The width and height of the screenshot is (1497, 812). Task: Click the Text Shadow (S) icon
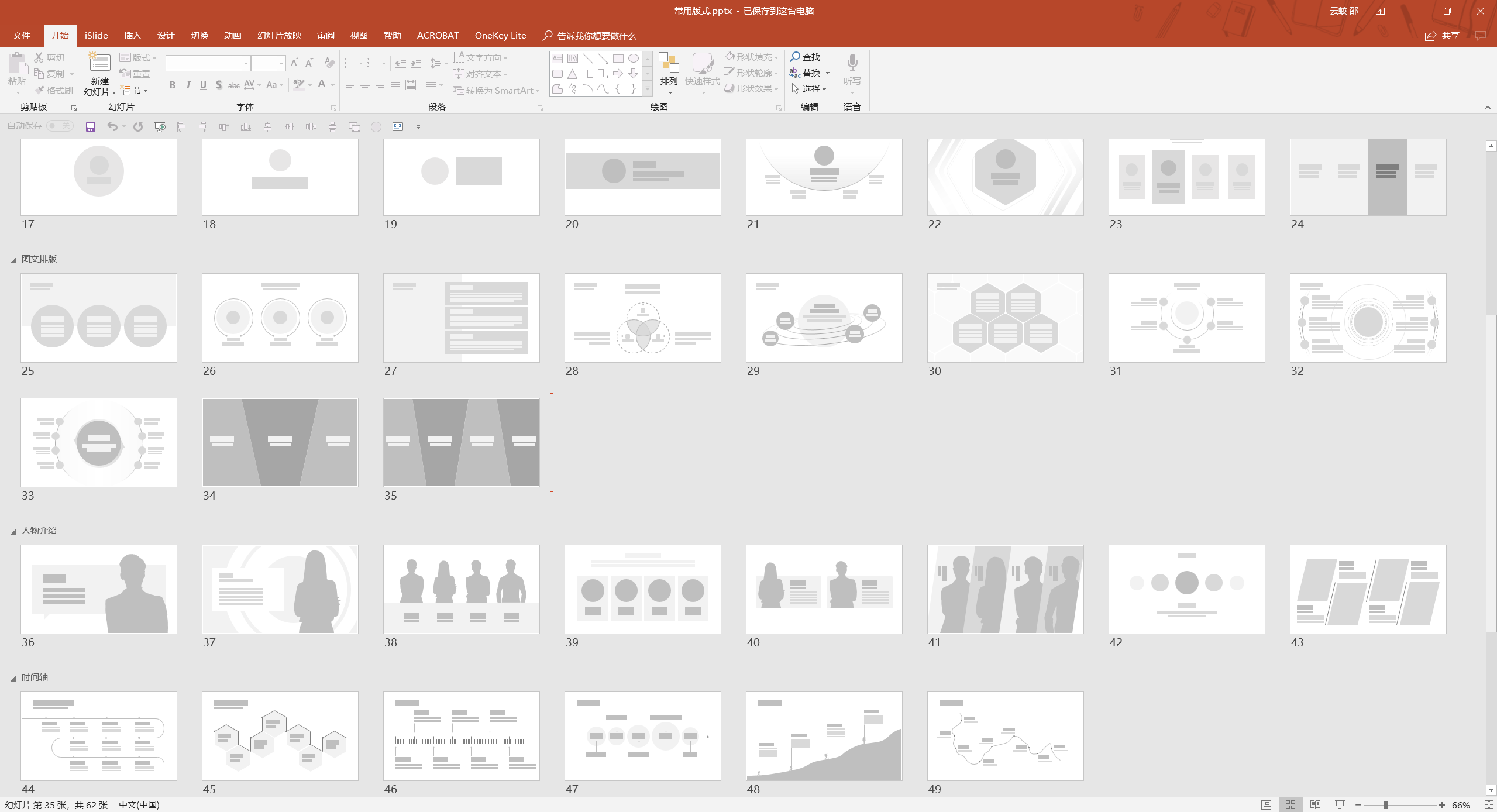(219, 85)
